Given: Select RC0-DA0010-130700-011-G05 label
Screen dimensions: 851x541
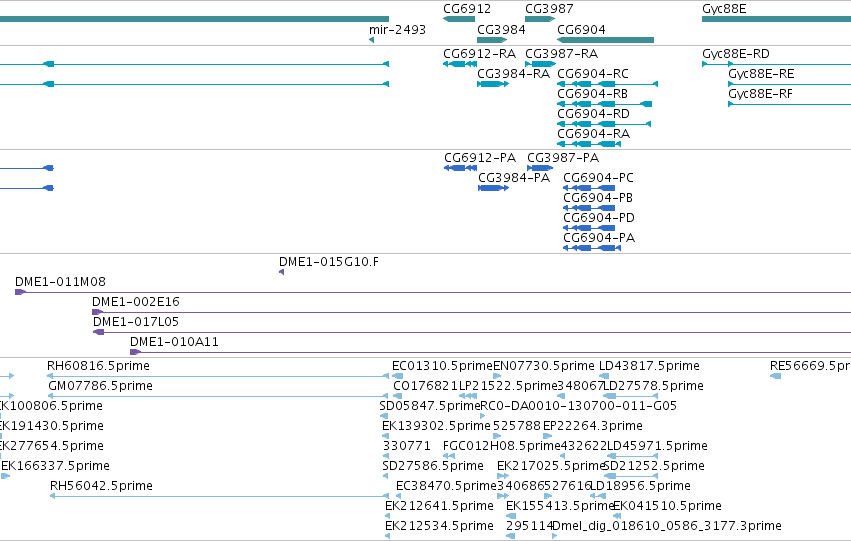Looking at the screenshot, I should 579,406.
